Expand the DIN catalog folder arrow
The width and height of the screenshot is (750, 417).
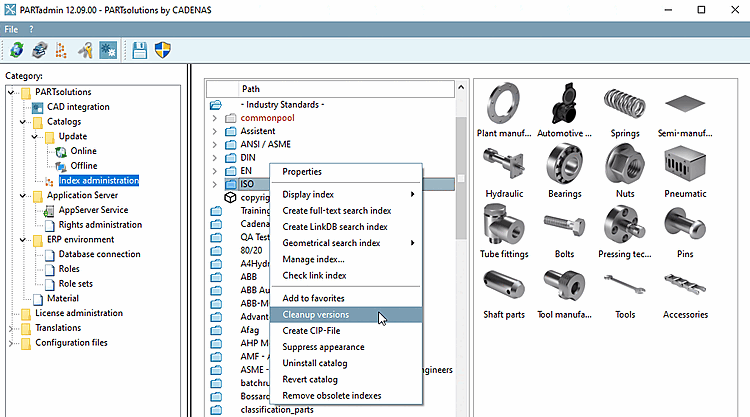pos(214,158)
